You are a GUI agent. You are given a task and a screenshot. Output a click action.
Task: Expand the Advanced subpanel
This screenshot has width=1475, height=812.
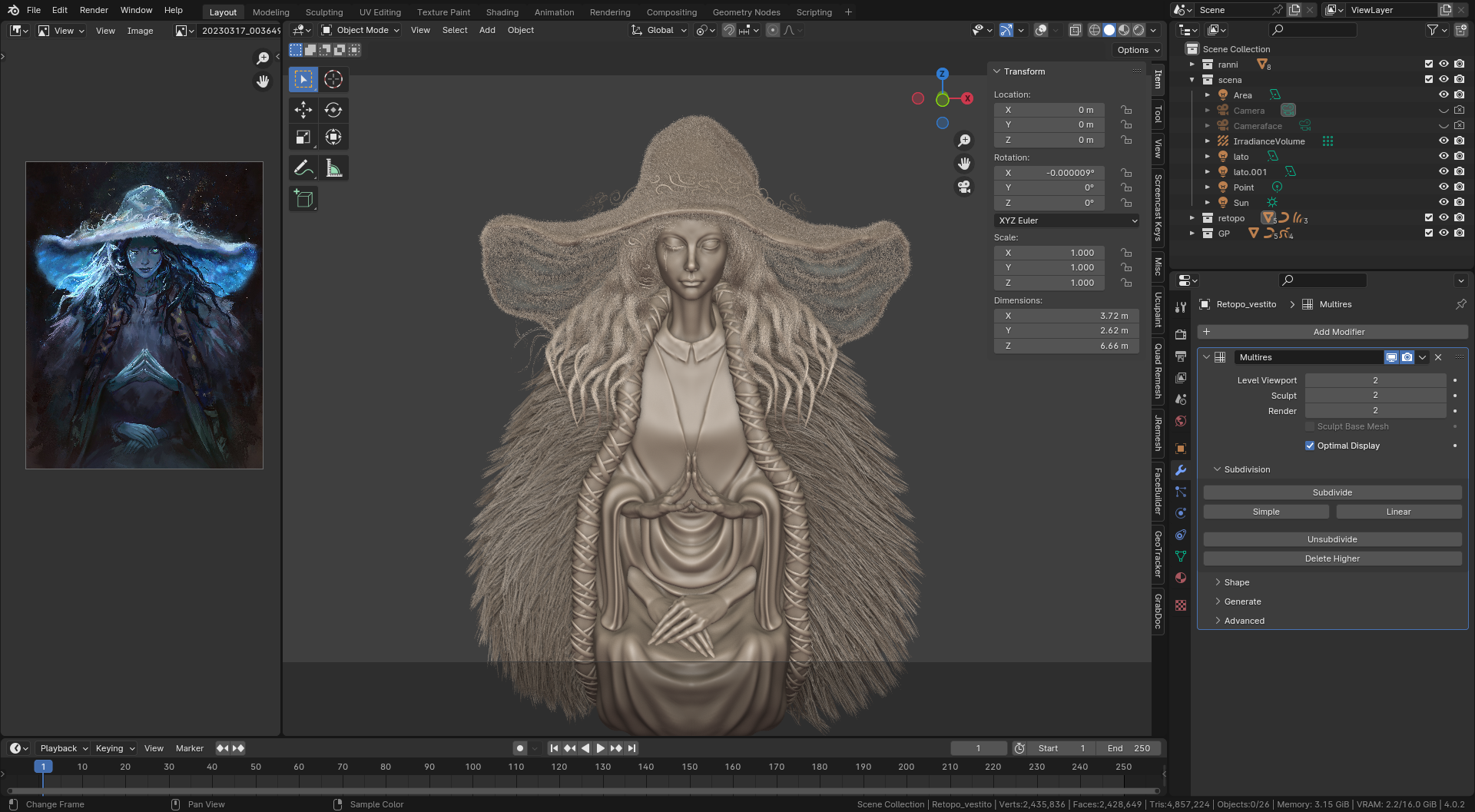click(1244, 621)
